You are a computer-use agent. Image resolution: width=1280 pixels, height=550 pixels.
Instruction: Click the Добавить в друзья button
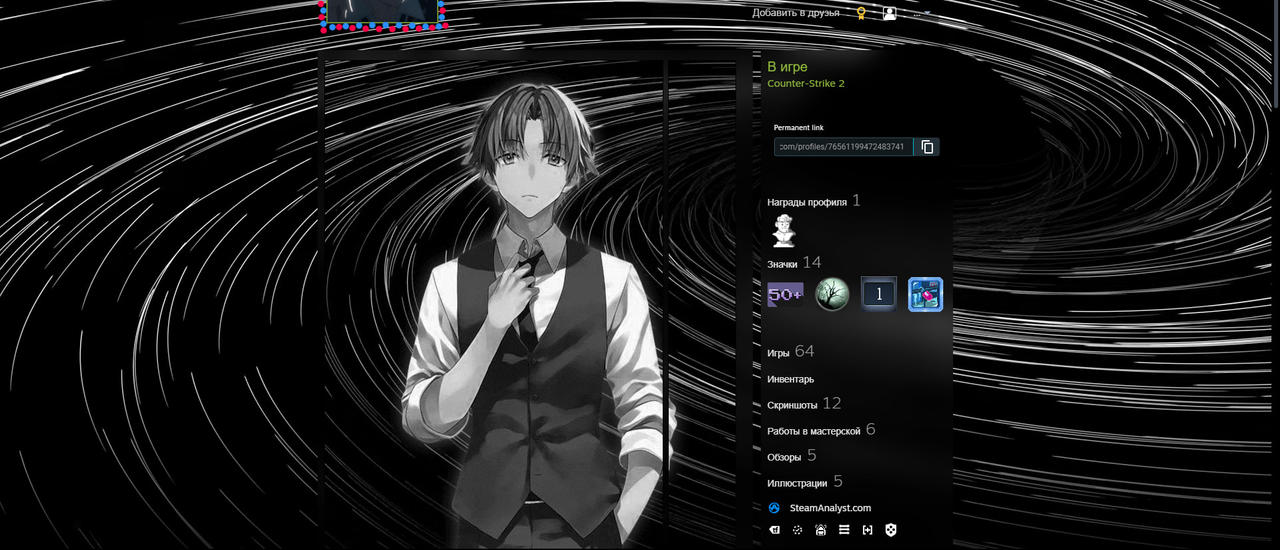[x=796, y=13]
